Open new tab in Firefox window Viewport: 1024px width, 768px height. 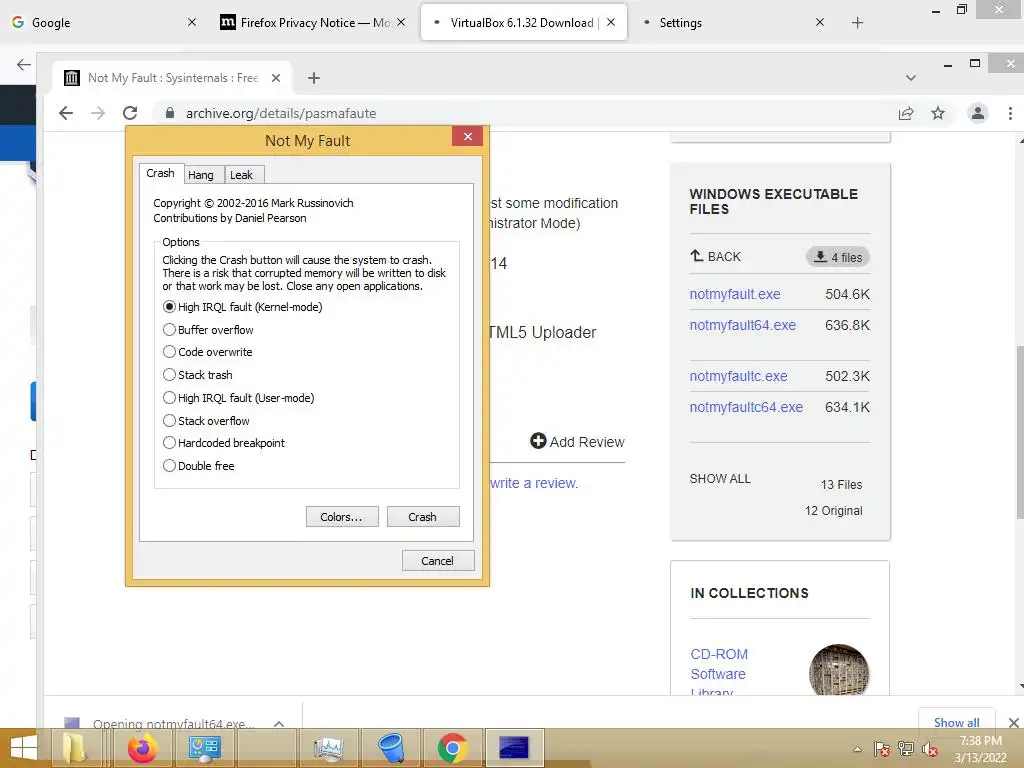tap(857, 23)
